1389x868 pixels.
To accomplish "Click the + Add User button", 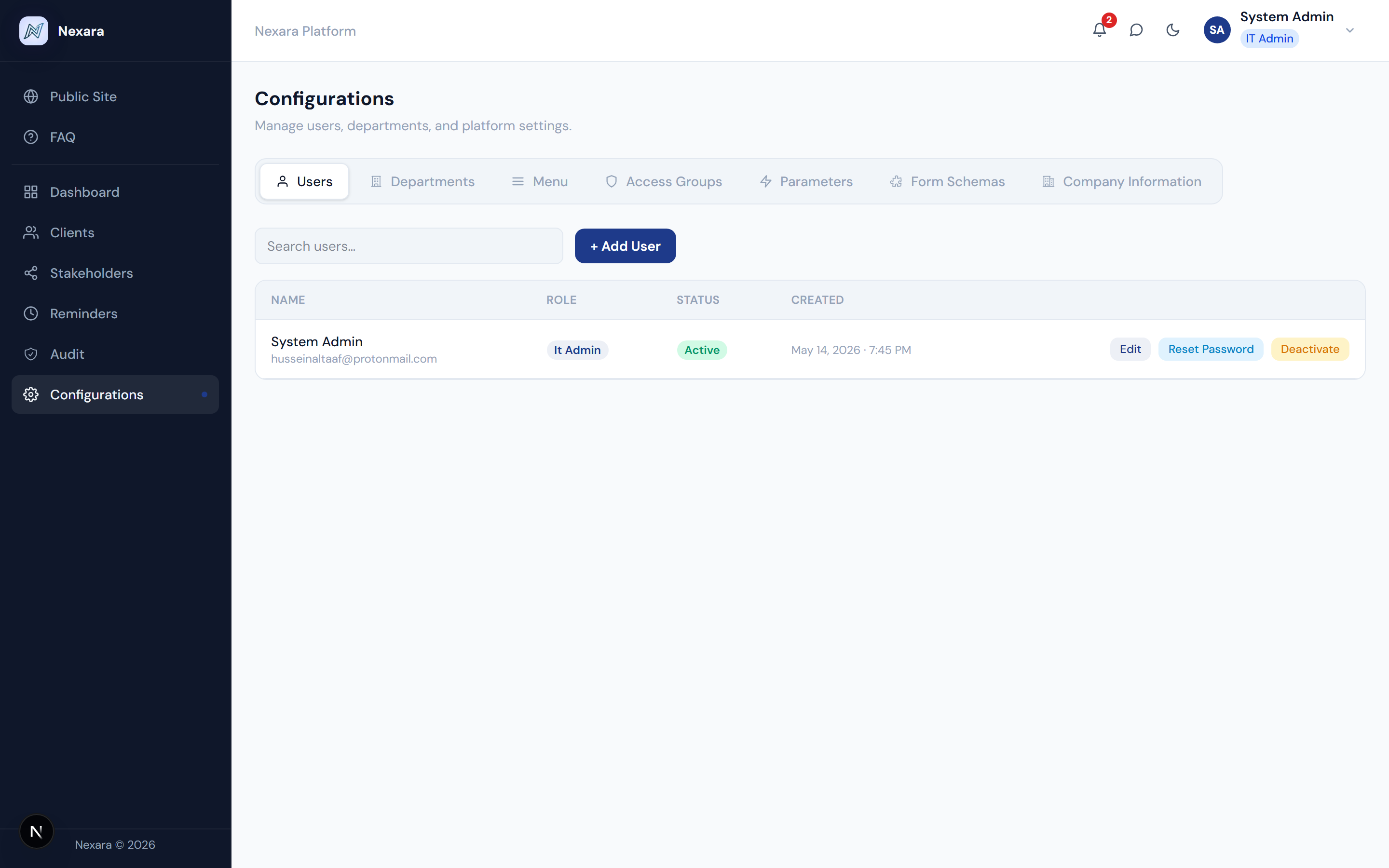I will click(625, 246).
